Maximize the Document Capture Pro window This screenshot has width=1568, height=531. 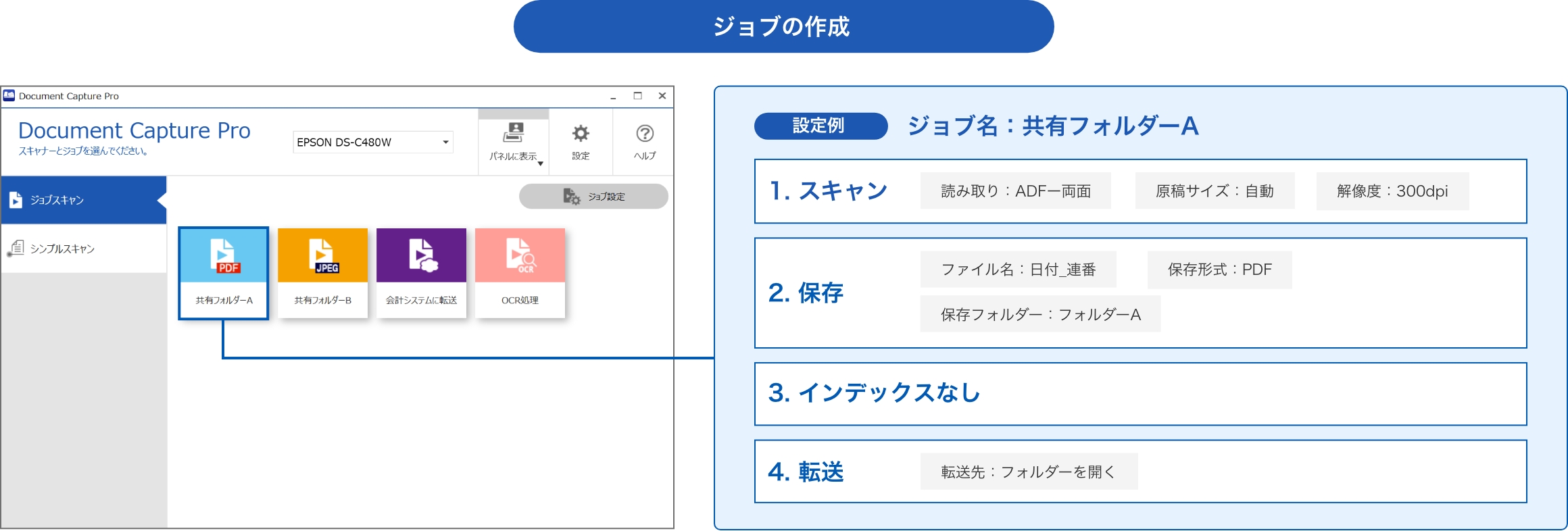coord(637,96)
